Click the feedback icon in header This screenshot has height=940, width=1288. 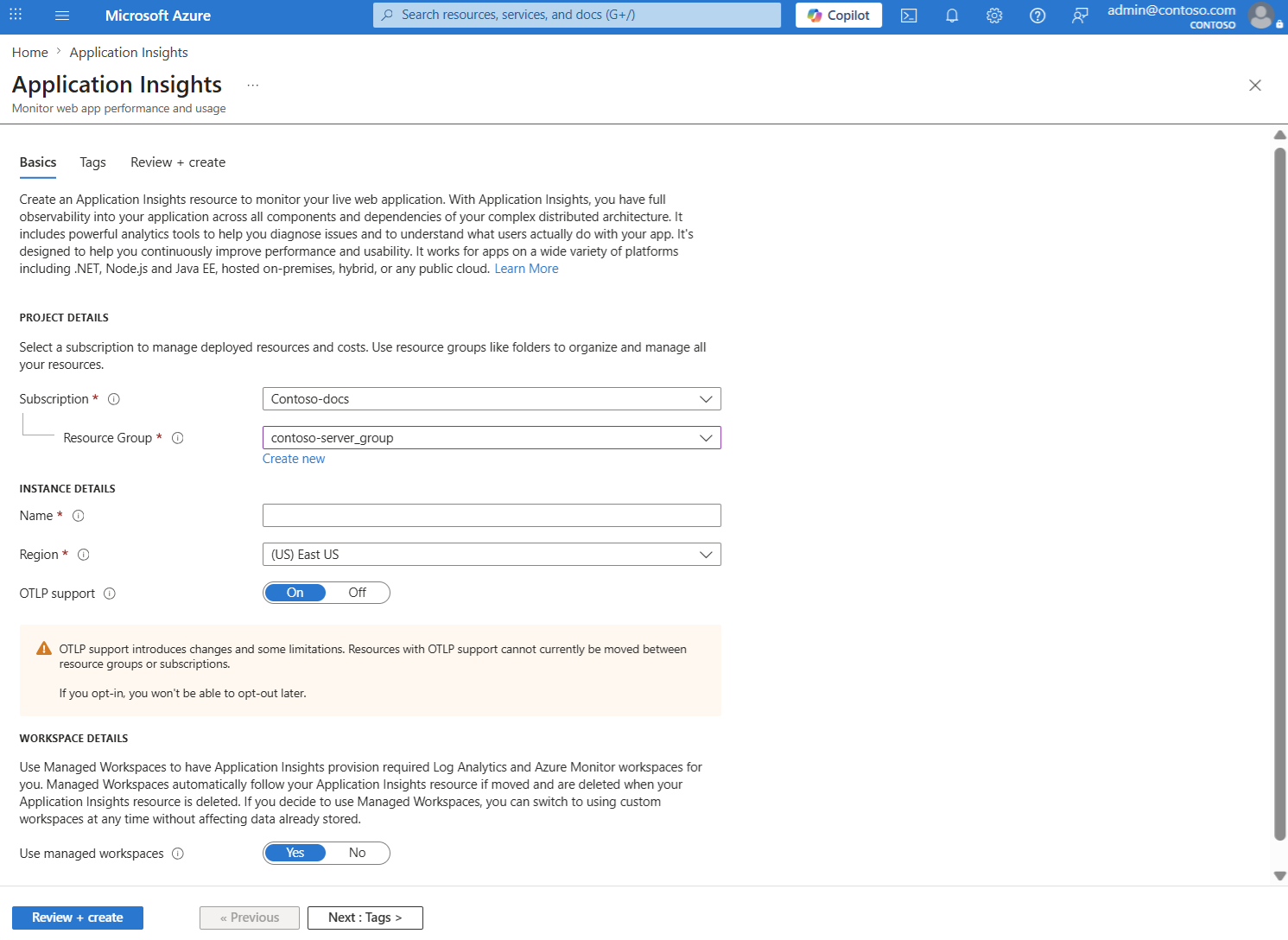[x=1080, y=16]
